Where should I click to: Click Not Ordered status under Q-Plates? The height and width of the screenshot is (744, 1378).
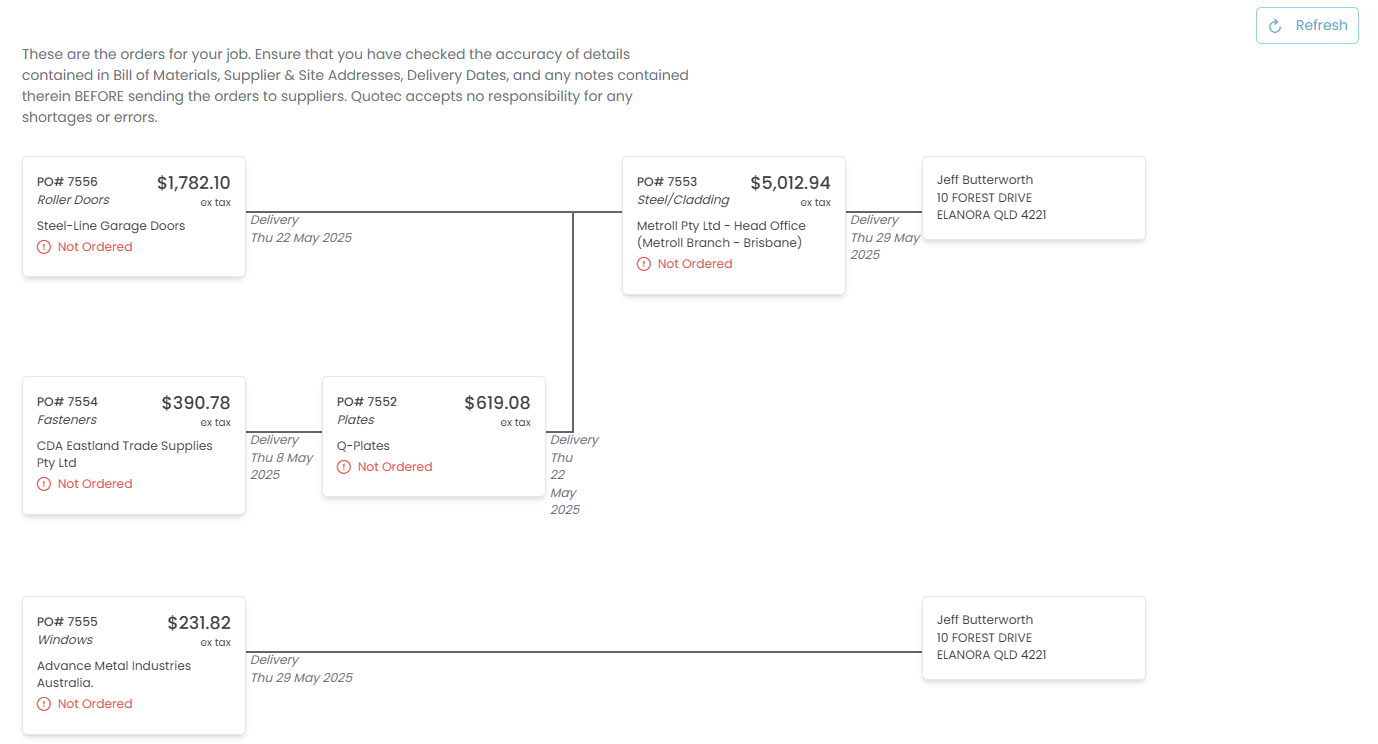(x=395, y=467)
